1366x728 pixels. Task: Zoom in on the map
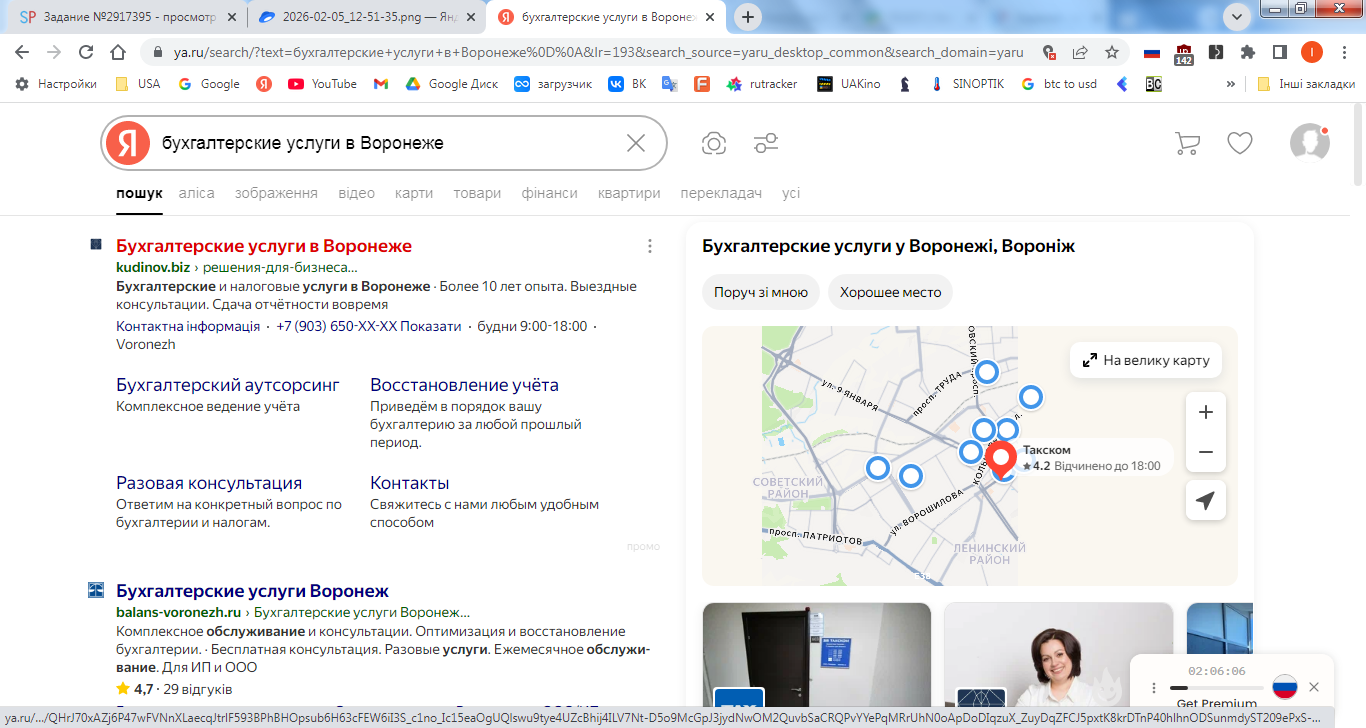click(1206, 412)
